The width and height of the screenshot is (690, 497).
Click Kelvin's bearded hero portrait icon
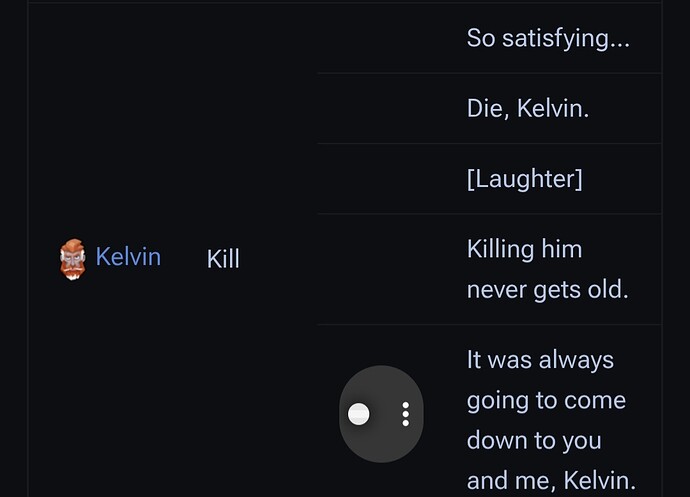pyautogui.click(x=73, y=259)
